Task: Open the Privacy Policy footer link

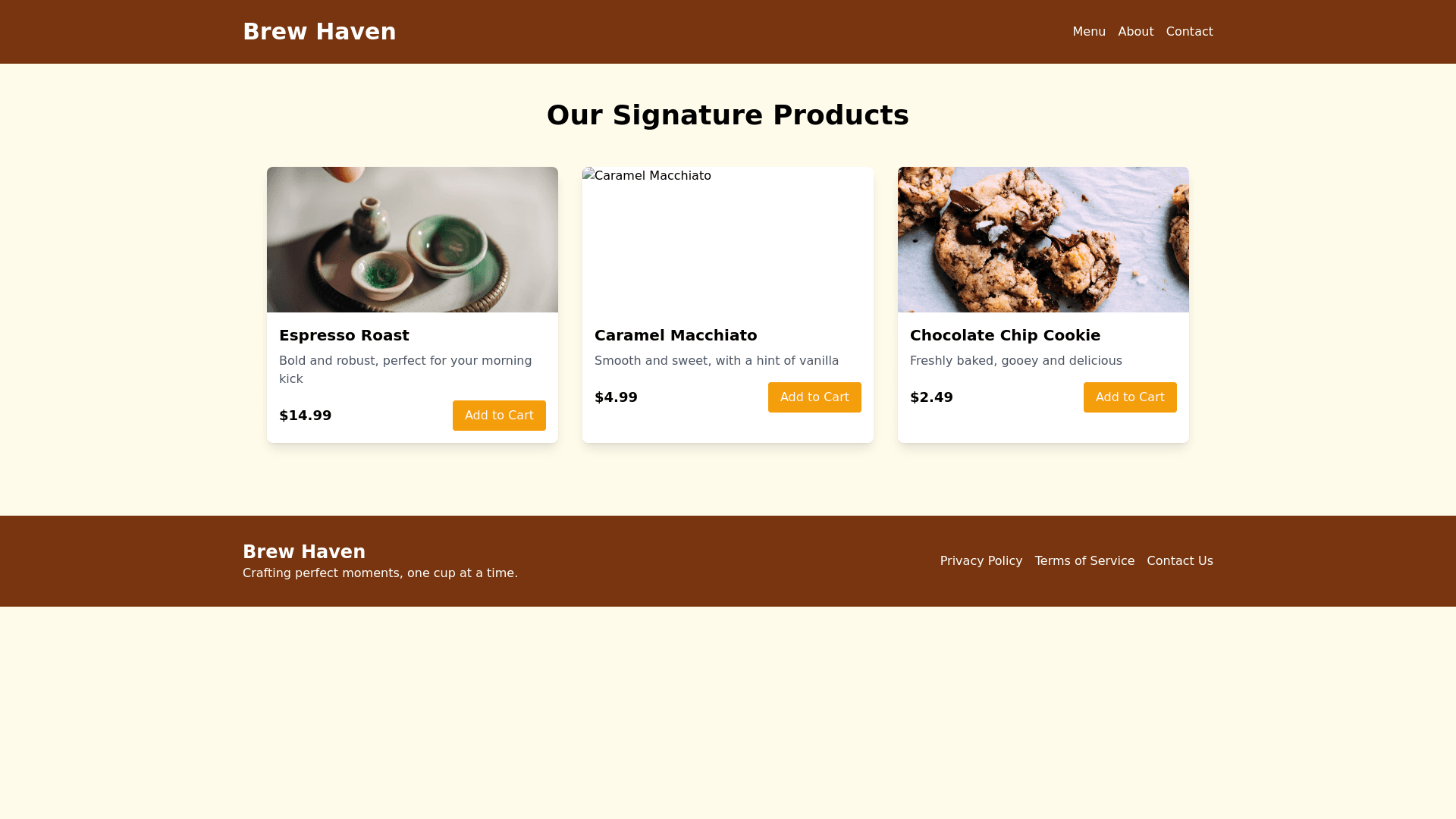Action: tap(981, 561)
